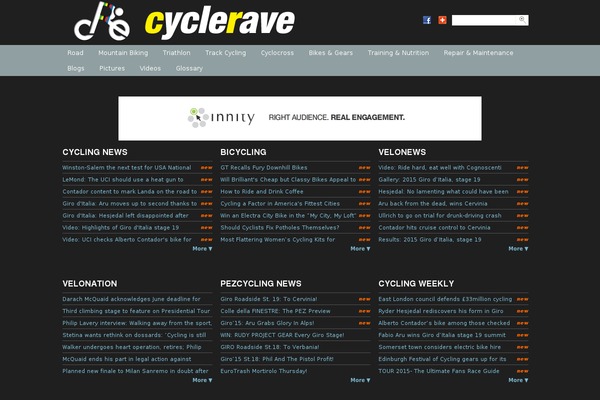Open the Blogs menu item
The height and width of the screenshot is (400, 600).
point(76,68)
